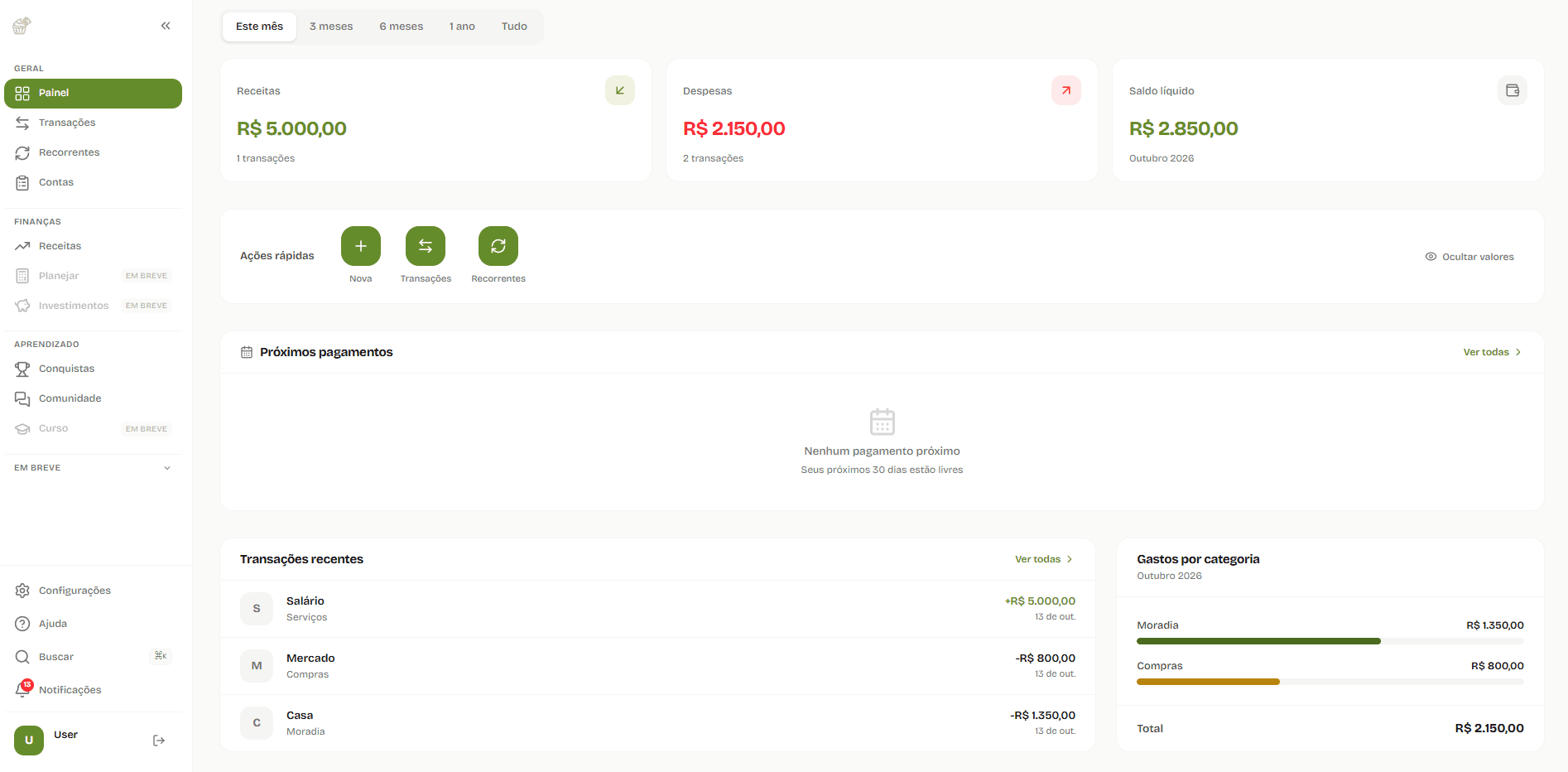The width and height of the screenshot is (1568, 772).
Task: Switch to 6 meses period tab
Action: [x=402, y=27]
